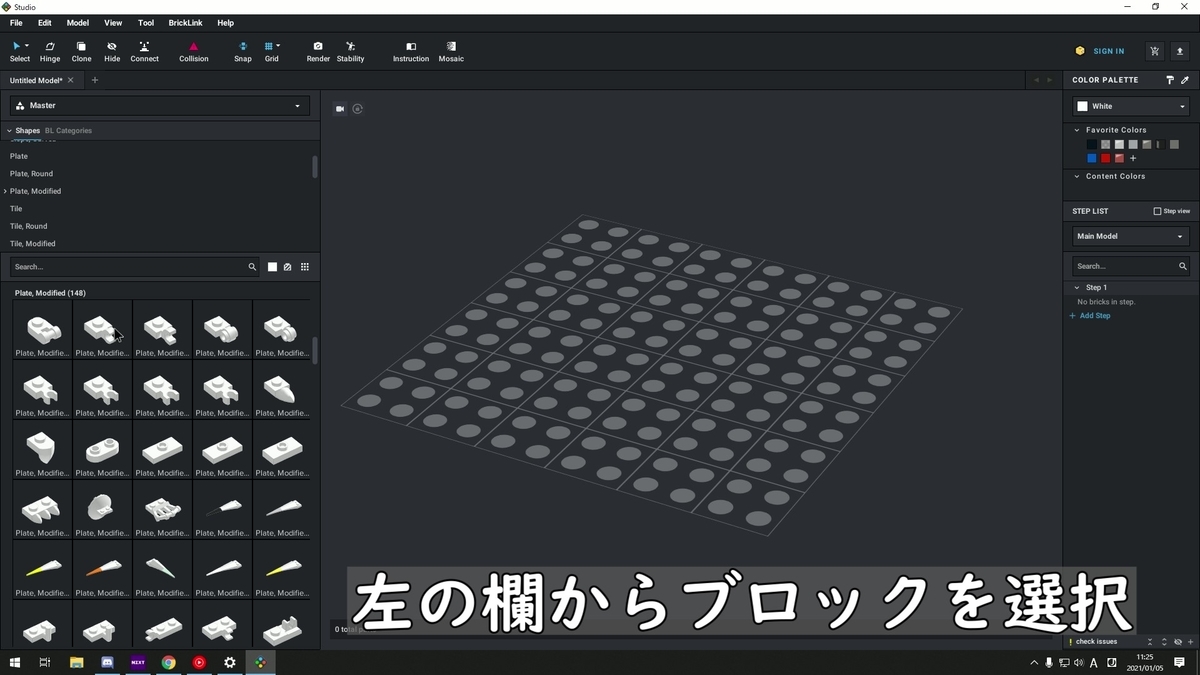Open the shopping cart icon
The width and height of the screenshot is (1200, 675).
pyautogui.click(x=1155, y=51)
